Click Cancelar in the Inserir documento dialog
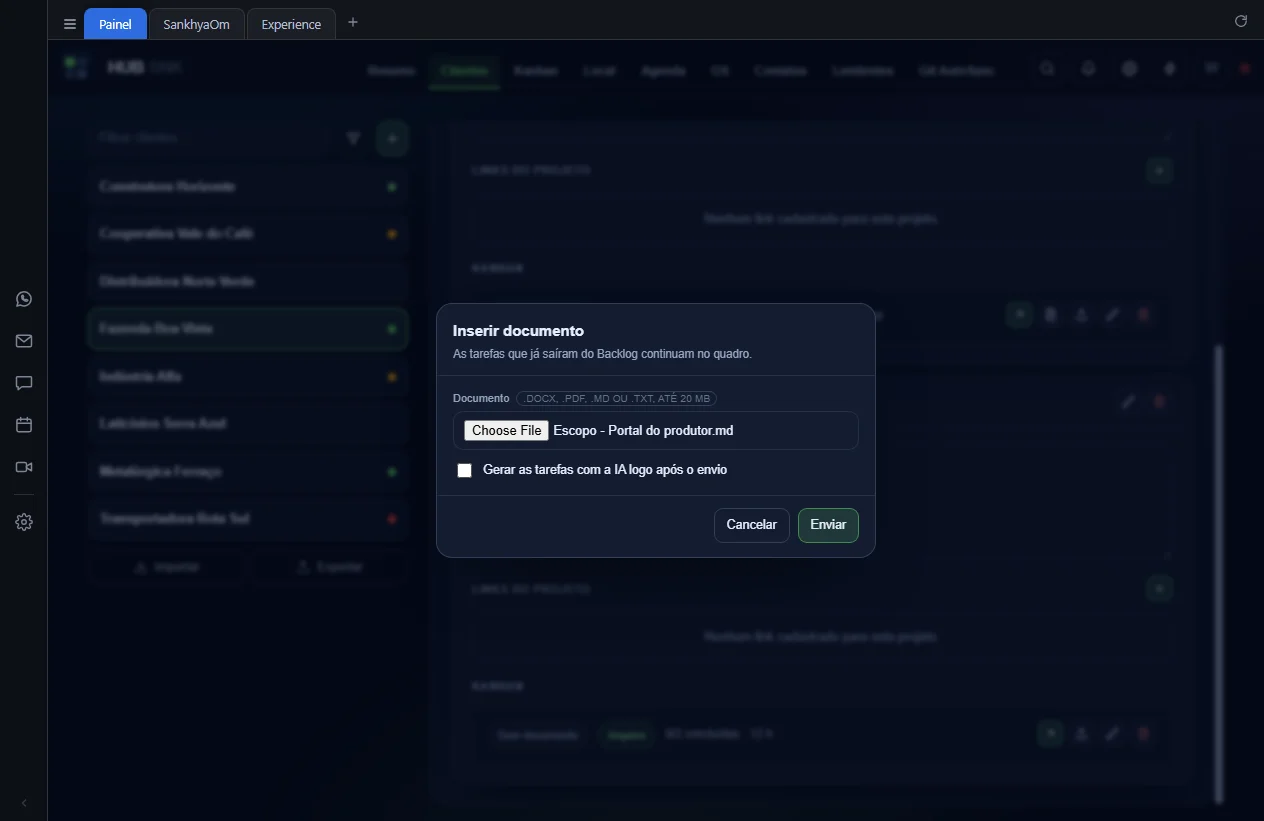This screenshot has height=821, width=1264. [x=752, y=525]
